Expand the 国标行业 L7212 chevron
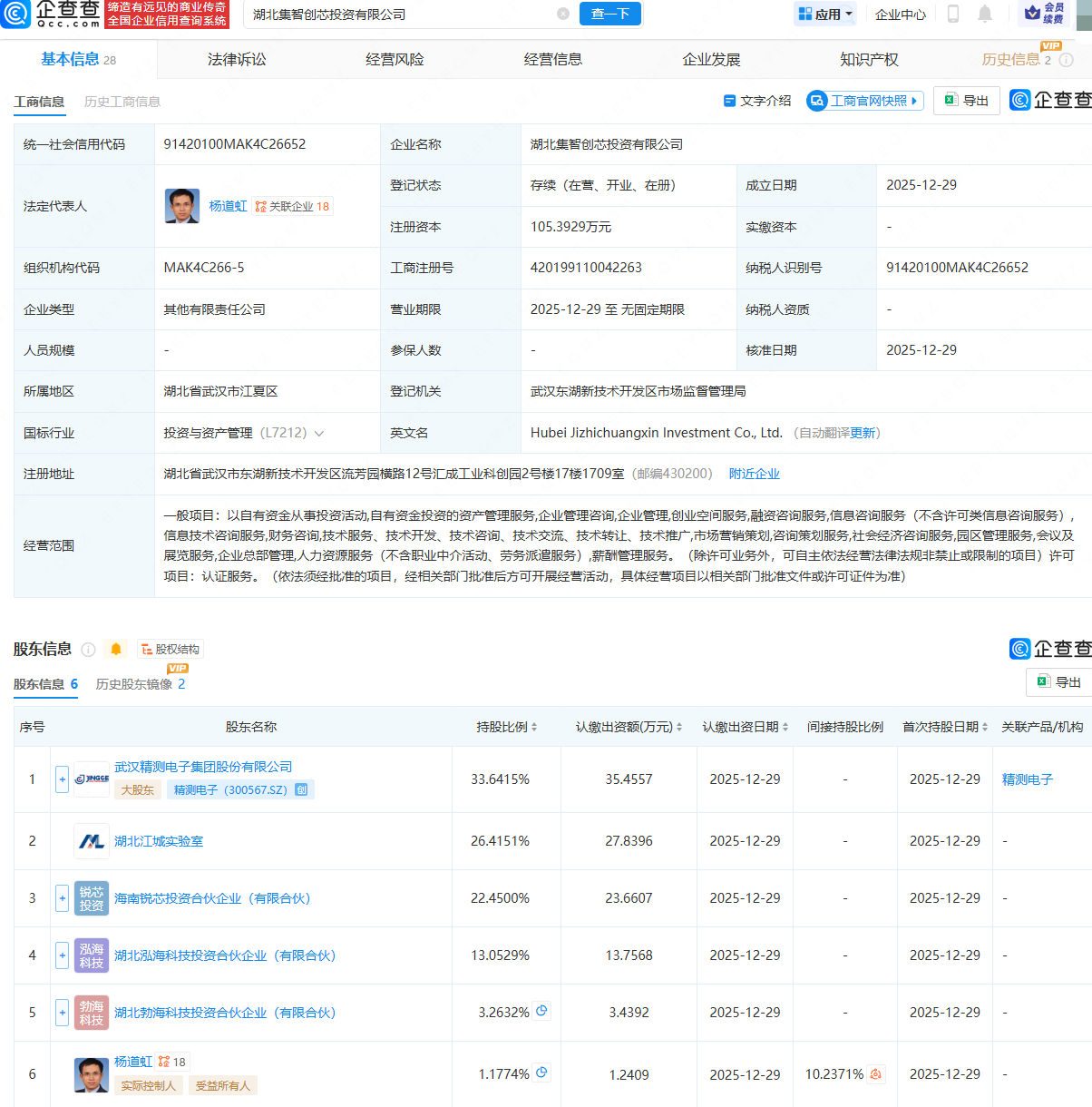 click(x=319, y=434)
